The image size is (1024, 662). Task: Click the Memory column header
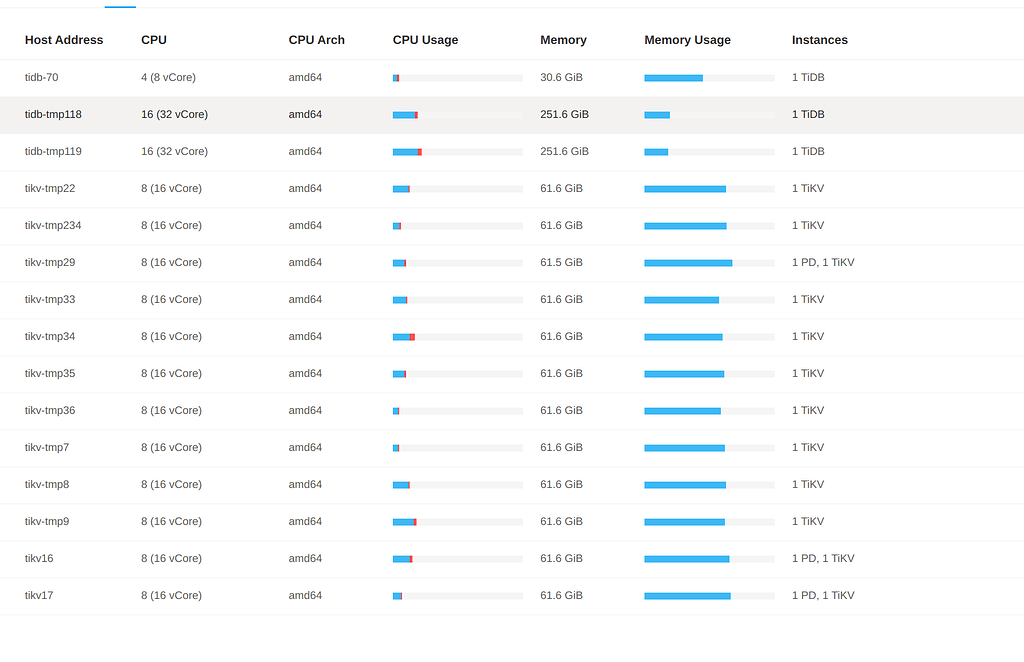click(563, 40)
